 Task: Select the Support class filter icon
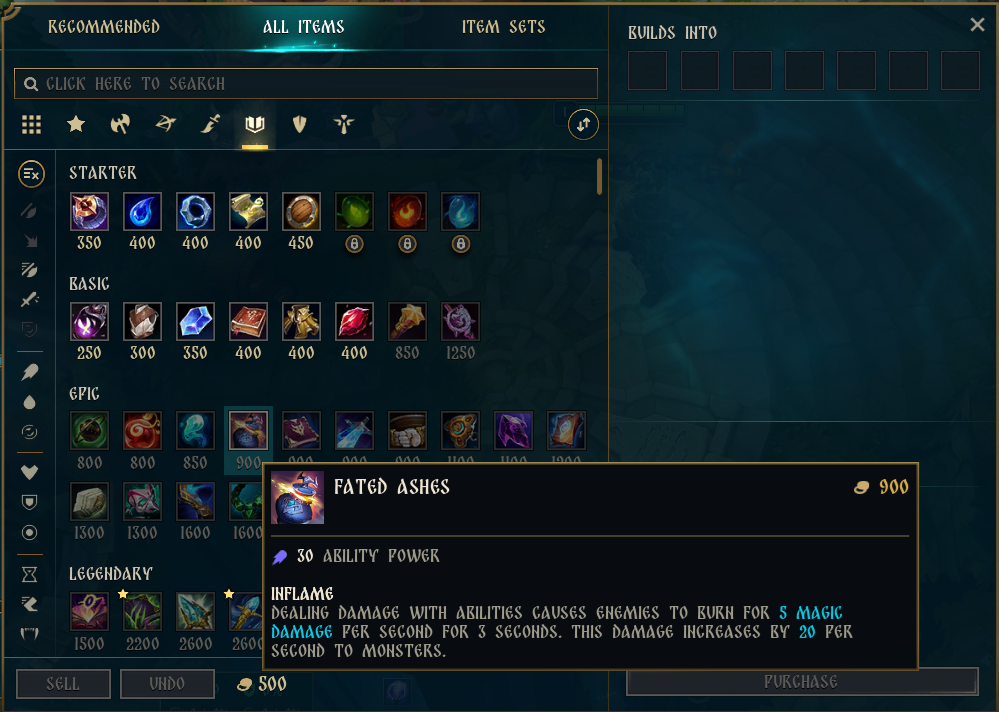344,124
